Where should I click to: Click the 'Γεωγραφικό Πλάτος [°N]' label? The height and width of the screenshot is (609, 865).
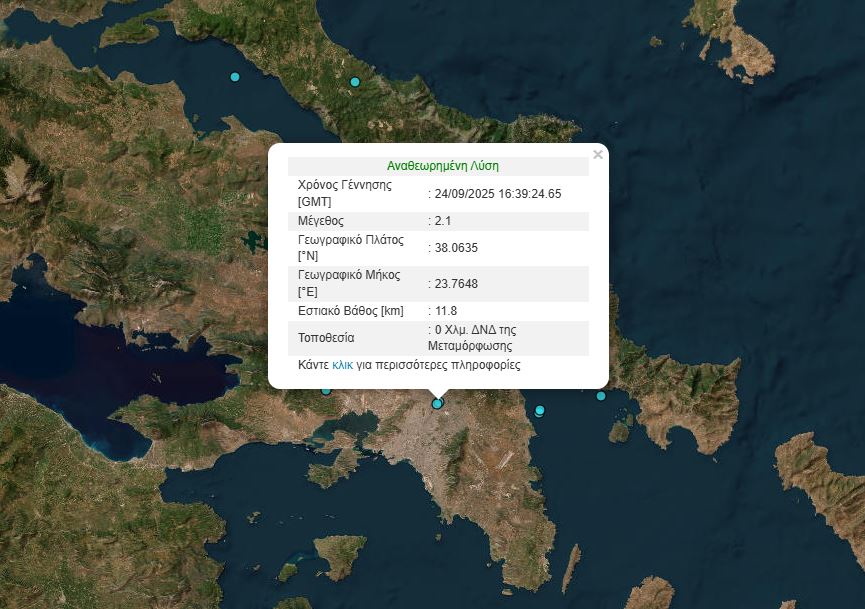[x=350, y=248]
